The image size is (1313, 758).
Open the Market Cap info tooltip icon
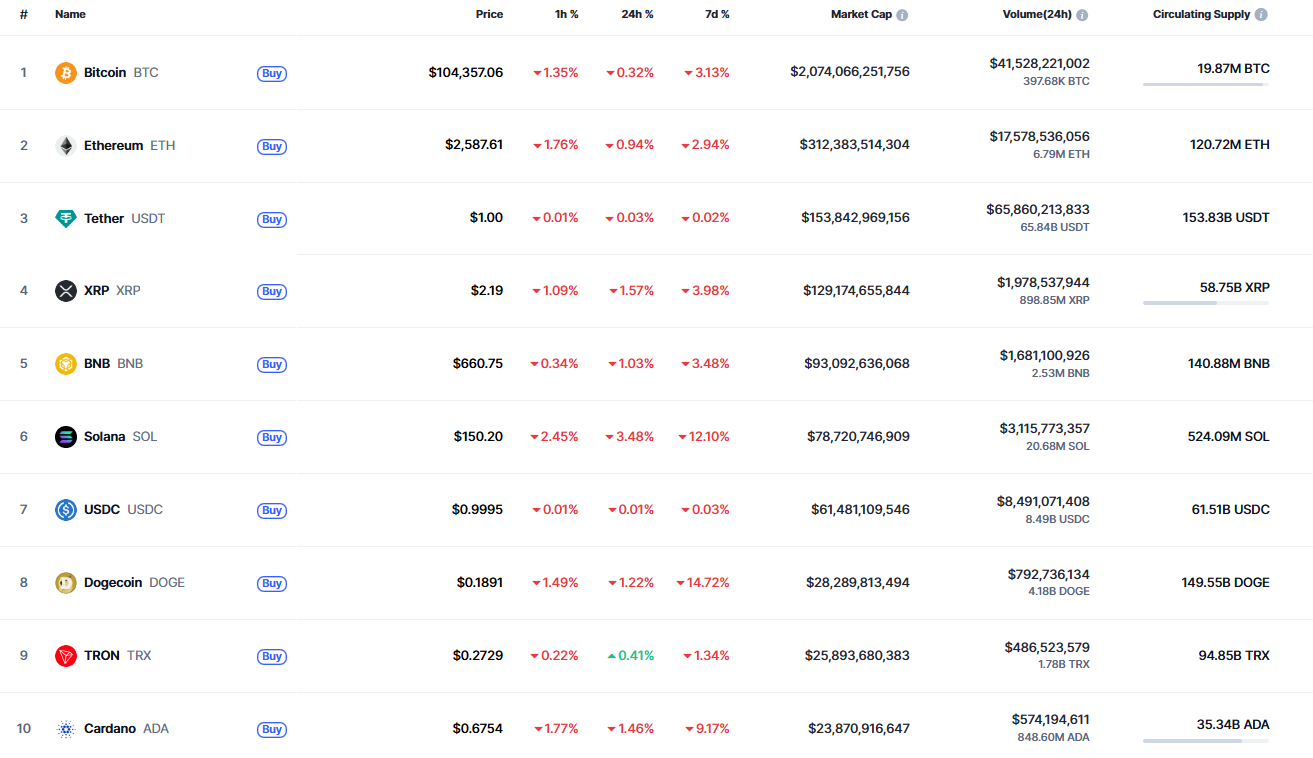tap(902, 15)
